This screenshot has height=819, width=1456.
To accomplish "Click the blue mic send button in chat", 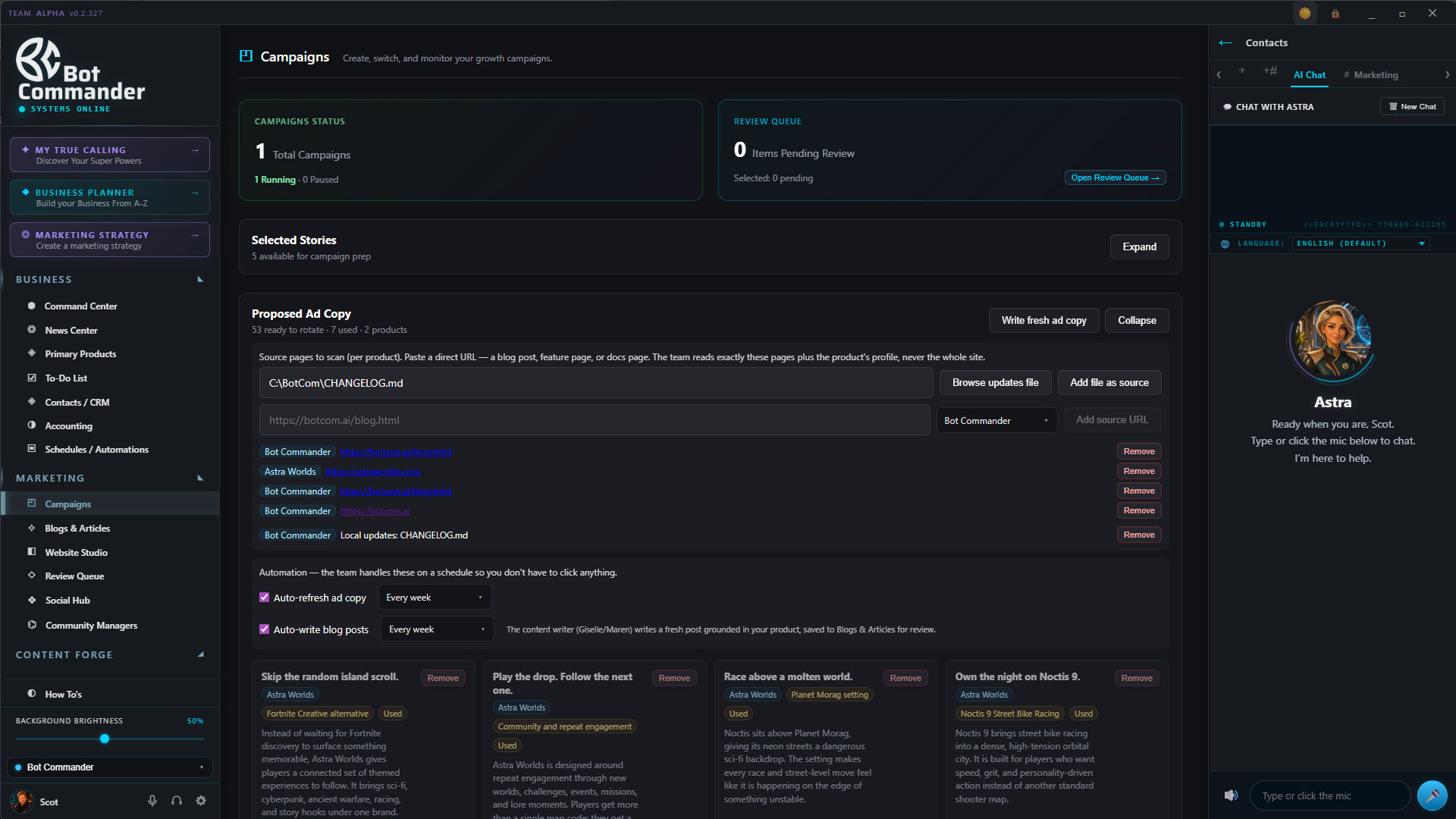I will (1432, 795).
